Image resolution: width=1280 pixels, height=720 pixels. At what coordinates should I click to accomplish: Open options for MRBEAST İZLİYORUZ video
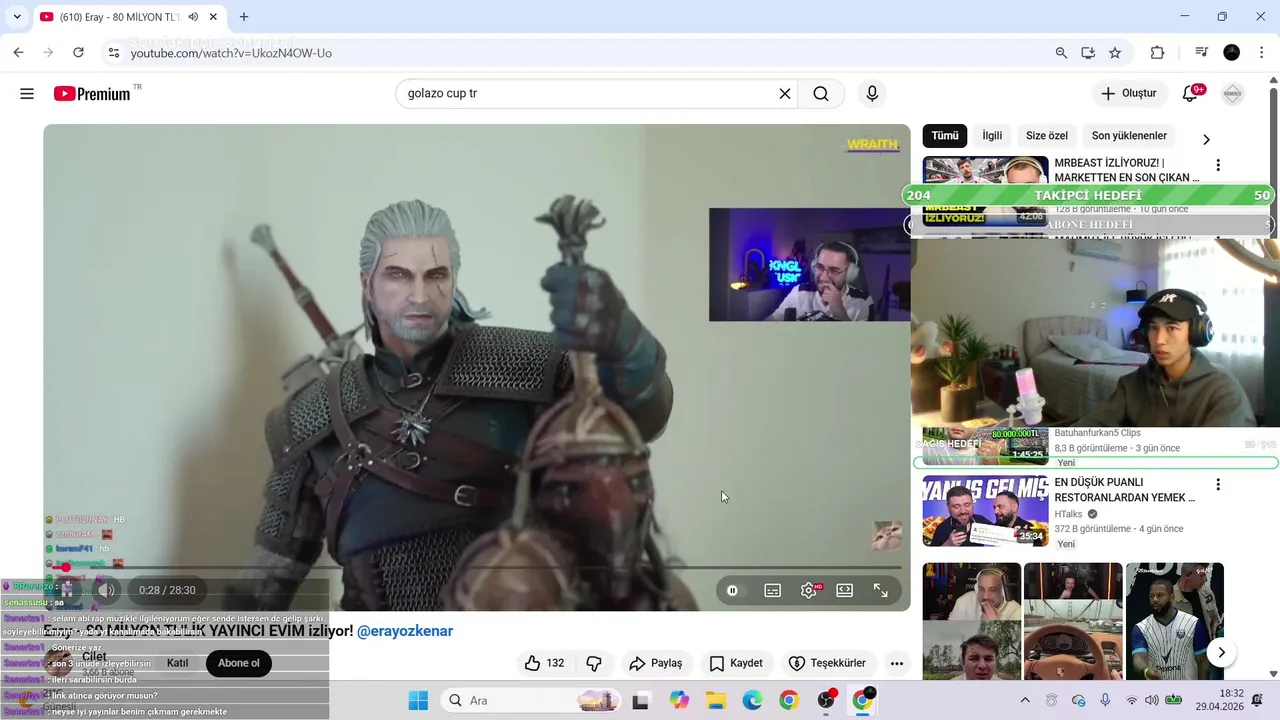coord(1217,165)
